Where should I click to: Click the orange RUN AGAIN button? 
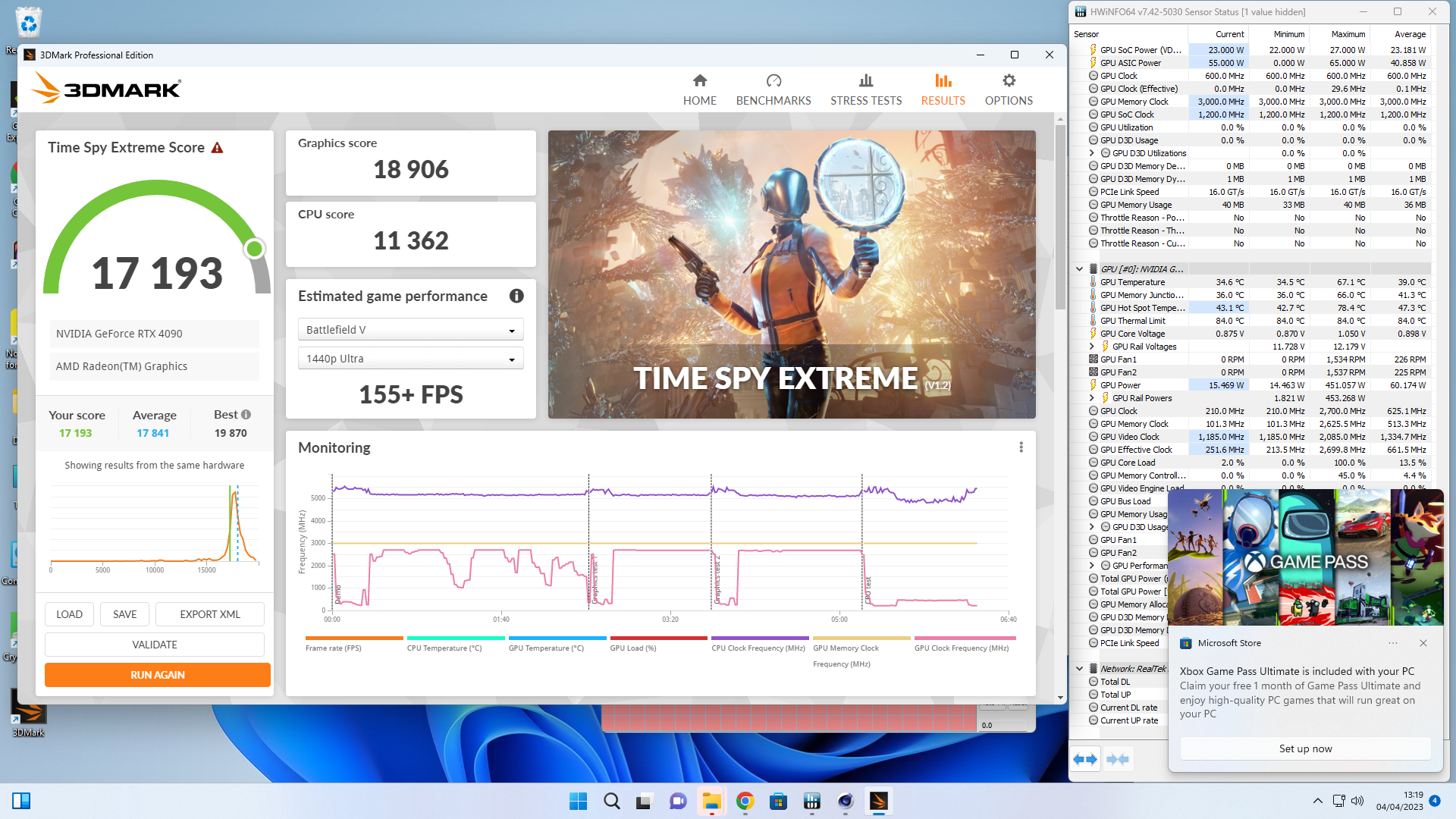(157, 675)
